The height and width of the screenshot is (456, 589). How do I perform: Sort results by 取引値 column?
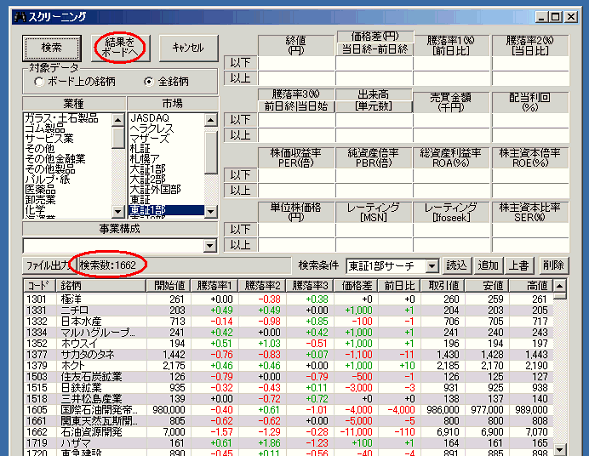point(443,286)
